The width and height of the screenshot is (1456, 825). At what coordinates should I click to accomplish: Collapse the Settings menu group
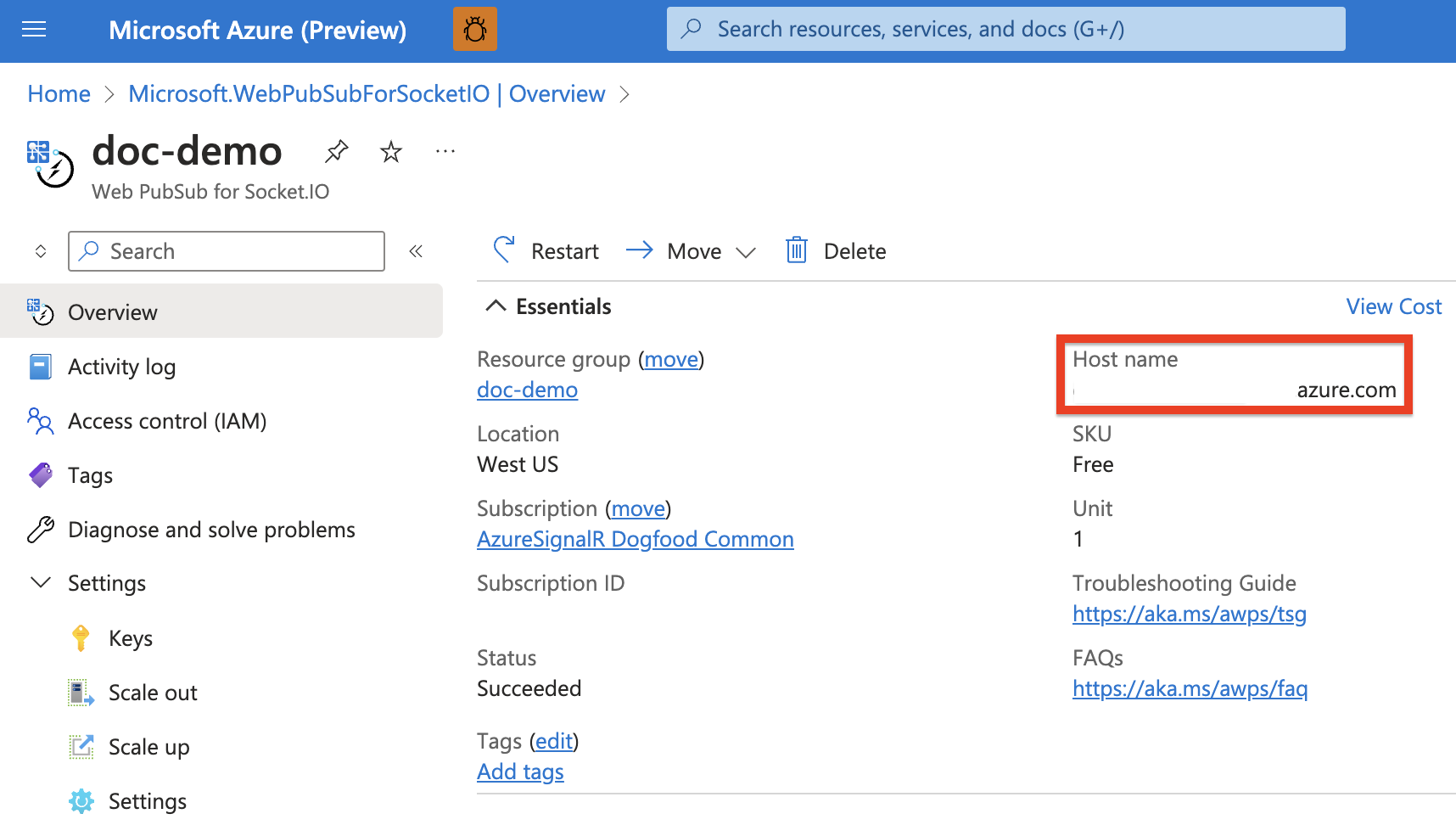tap(40, 583)
